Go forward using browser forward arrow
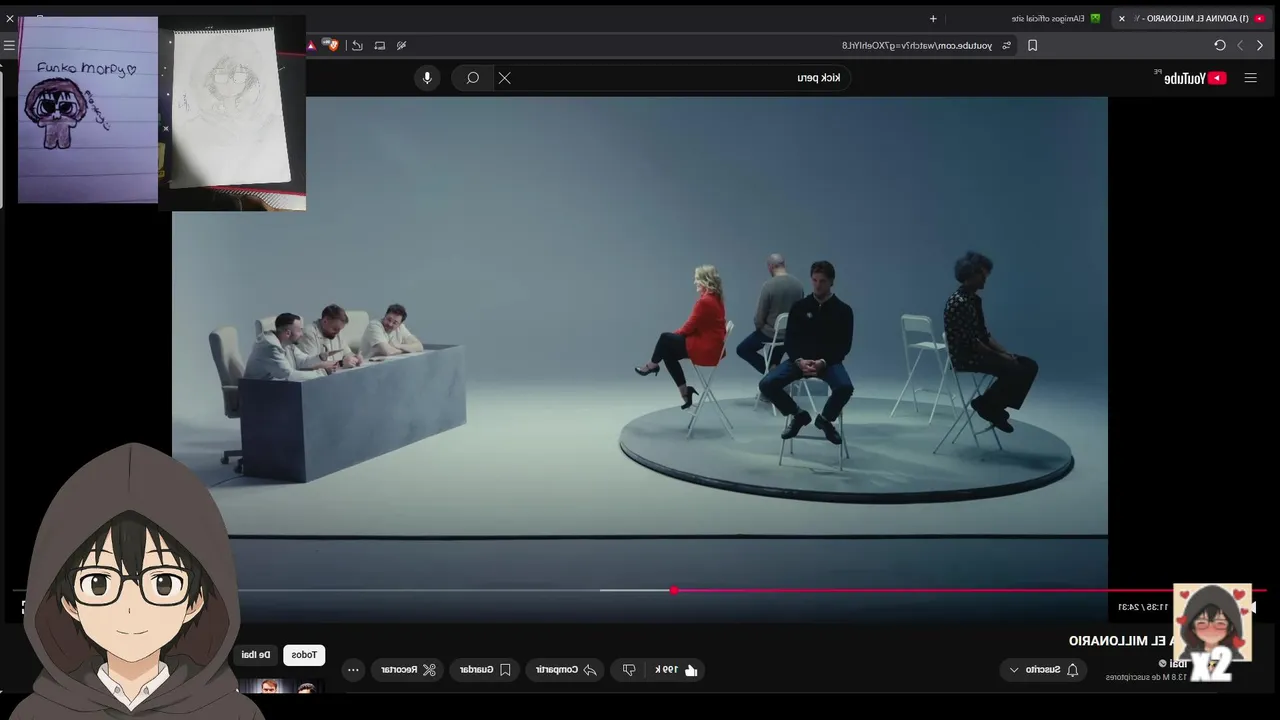The image size is (1280, 720). (x=1240, y=45)
